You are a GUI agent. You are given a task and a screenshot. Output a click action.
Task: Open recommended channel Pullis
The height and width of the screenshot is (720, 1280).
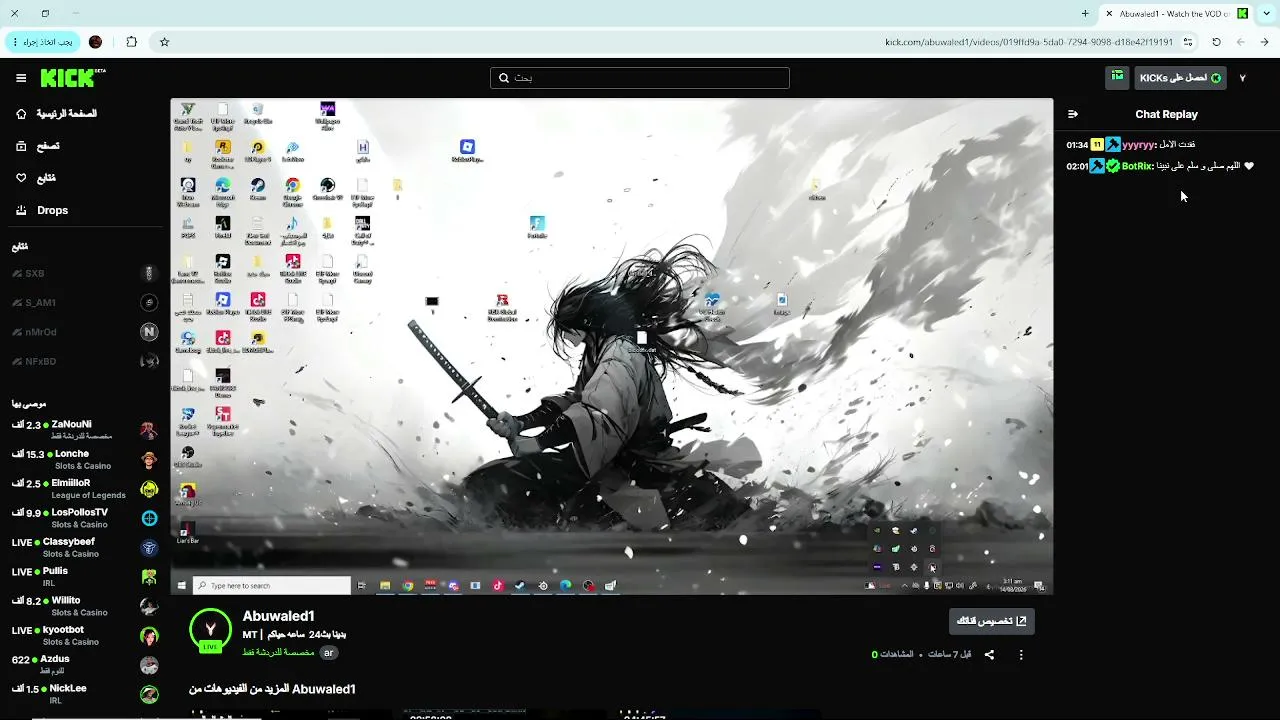point(84,577)
